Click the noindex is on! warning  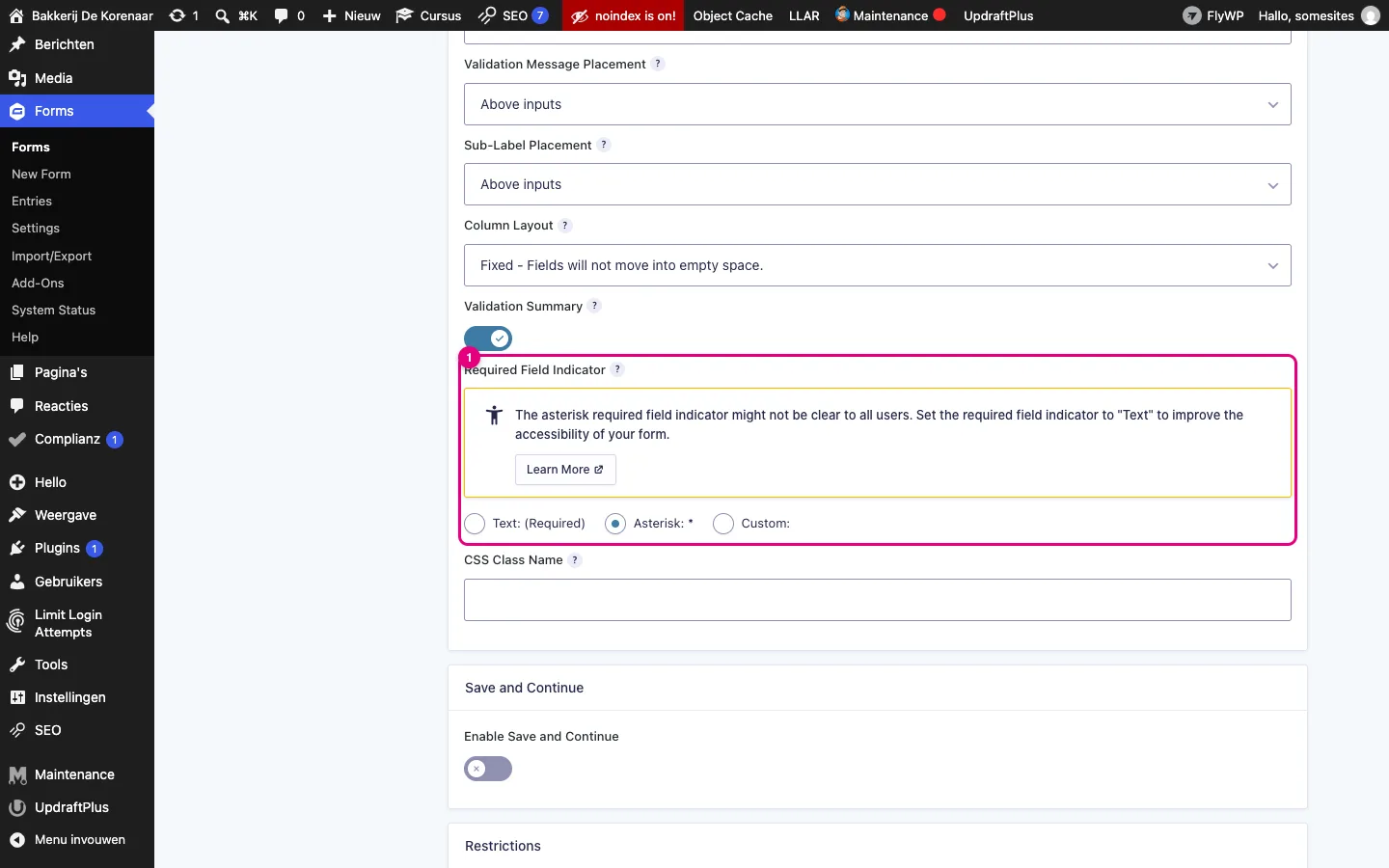tap(624, 15)
